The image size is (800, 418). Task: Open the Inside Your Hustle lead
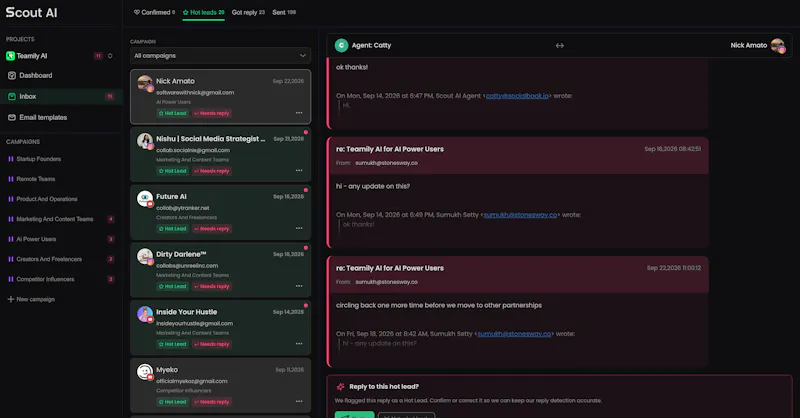pos(220,328)
